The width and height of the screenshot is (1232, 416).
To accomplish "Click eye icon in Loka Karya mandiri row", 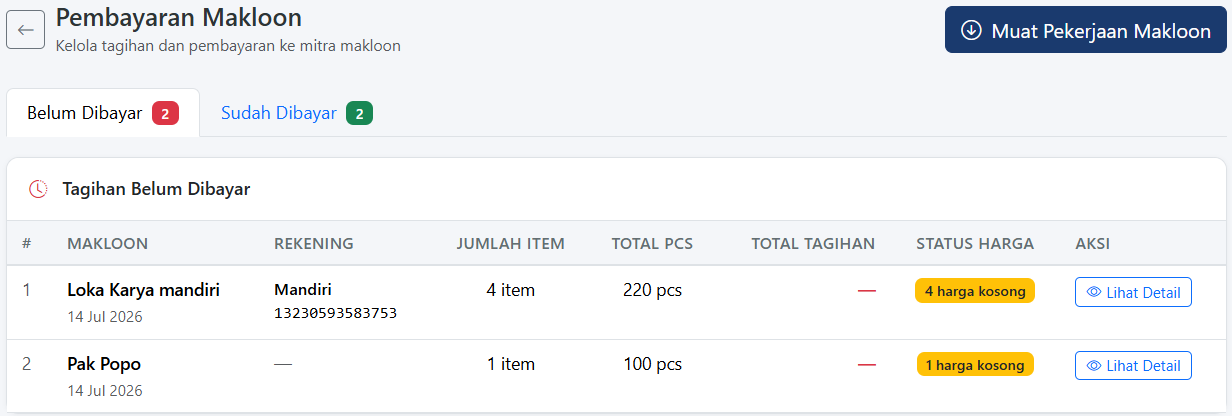I will pos(1094,292).
